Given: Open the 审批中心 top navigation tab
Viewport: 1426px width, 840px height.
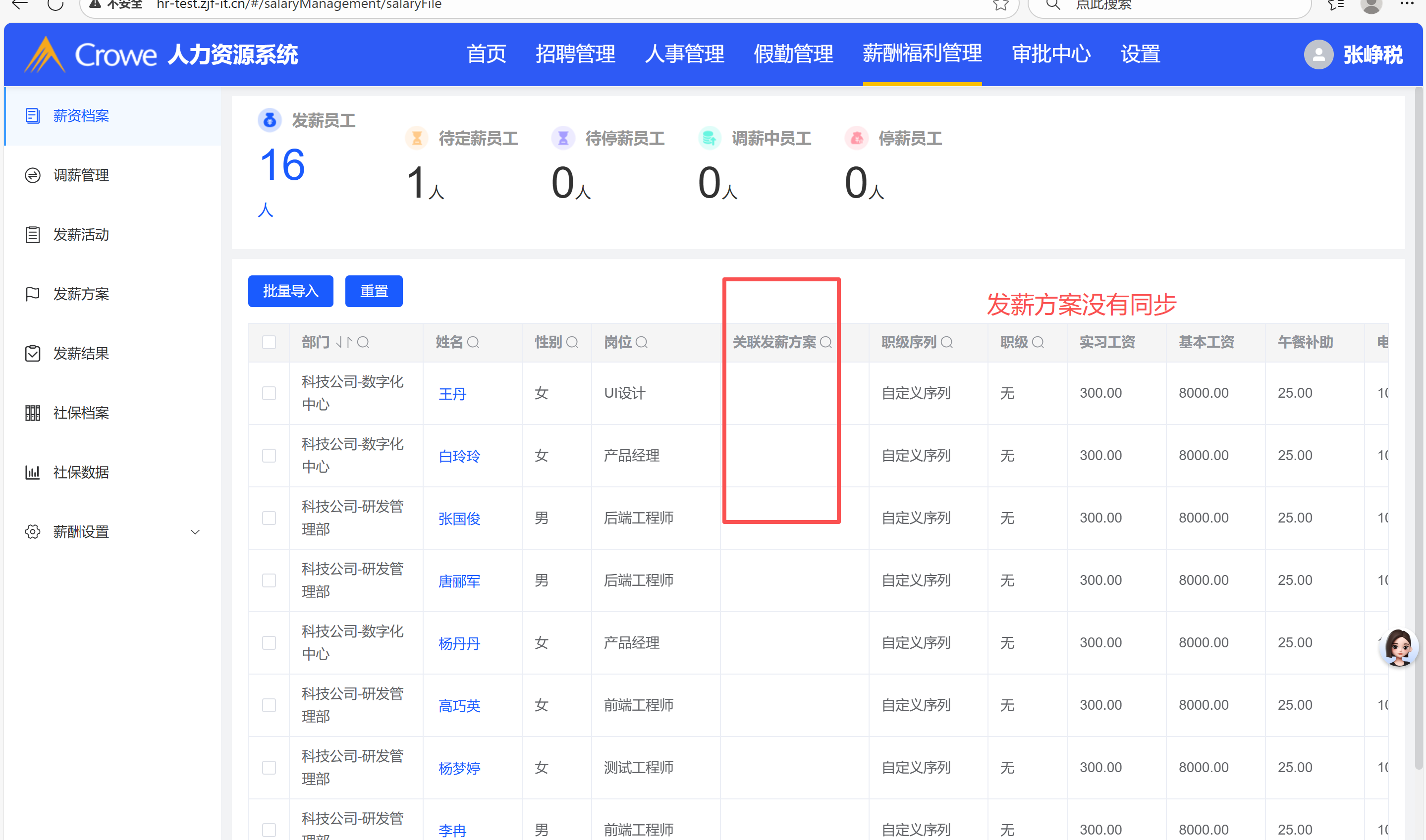Looking at the screenshot, I should point(1051,54).
